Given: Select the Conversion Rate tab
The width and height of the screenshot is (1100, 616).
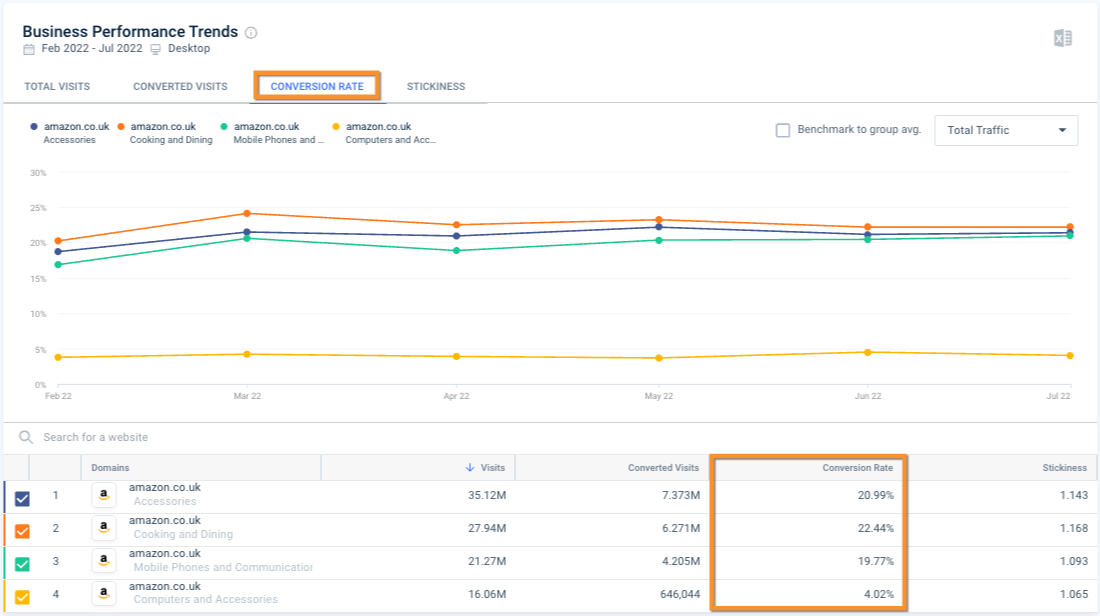Looking at the screenshot, I should click(x=317, y=86).
